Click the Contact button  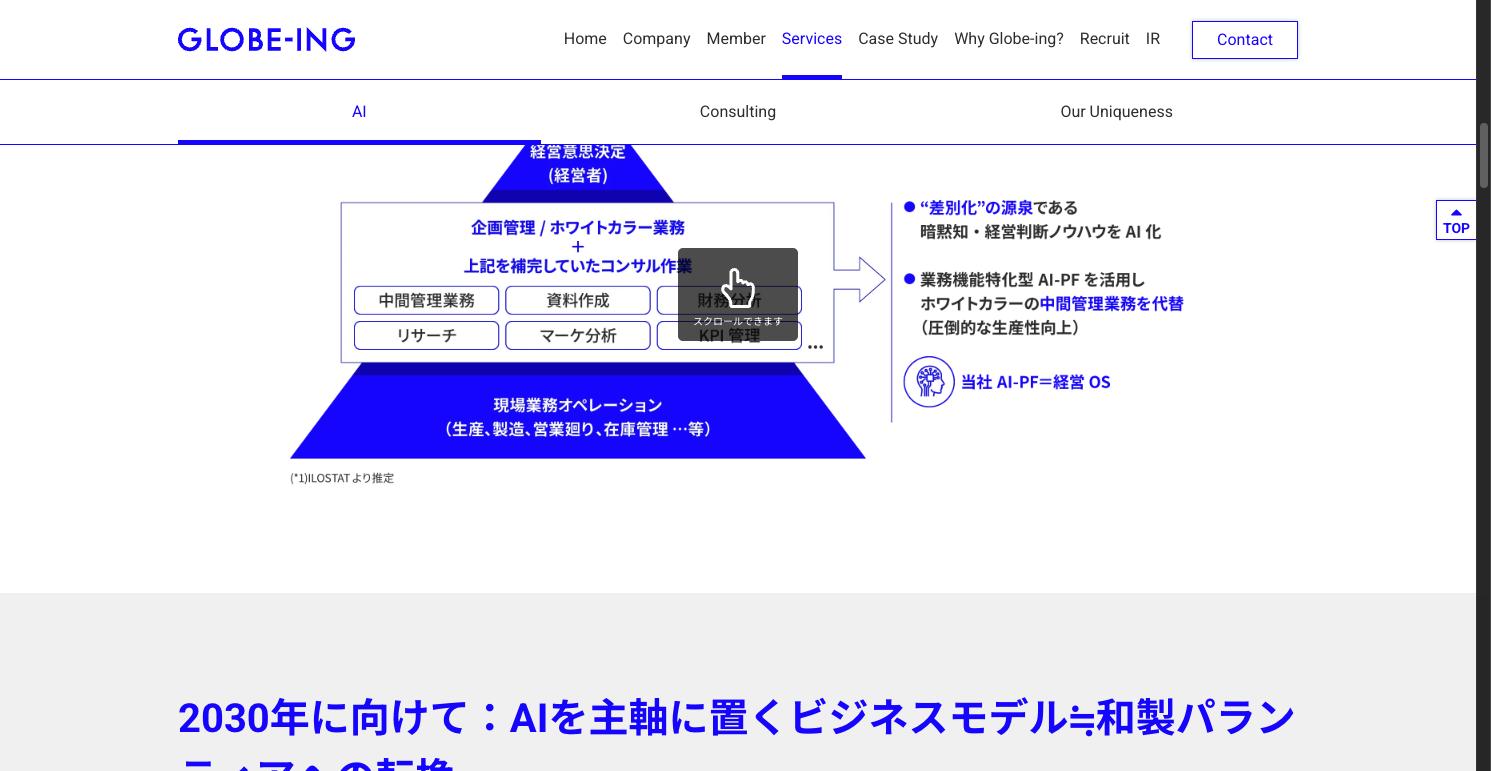[x=1245, y=40]
